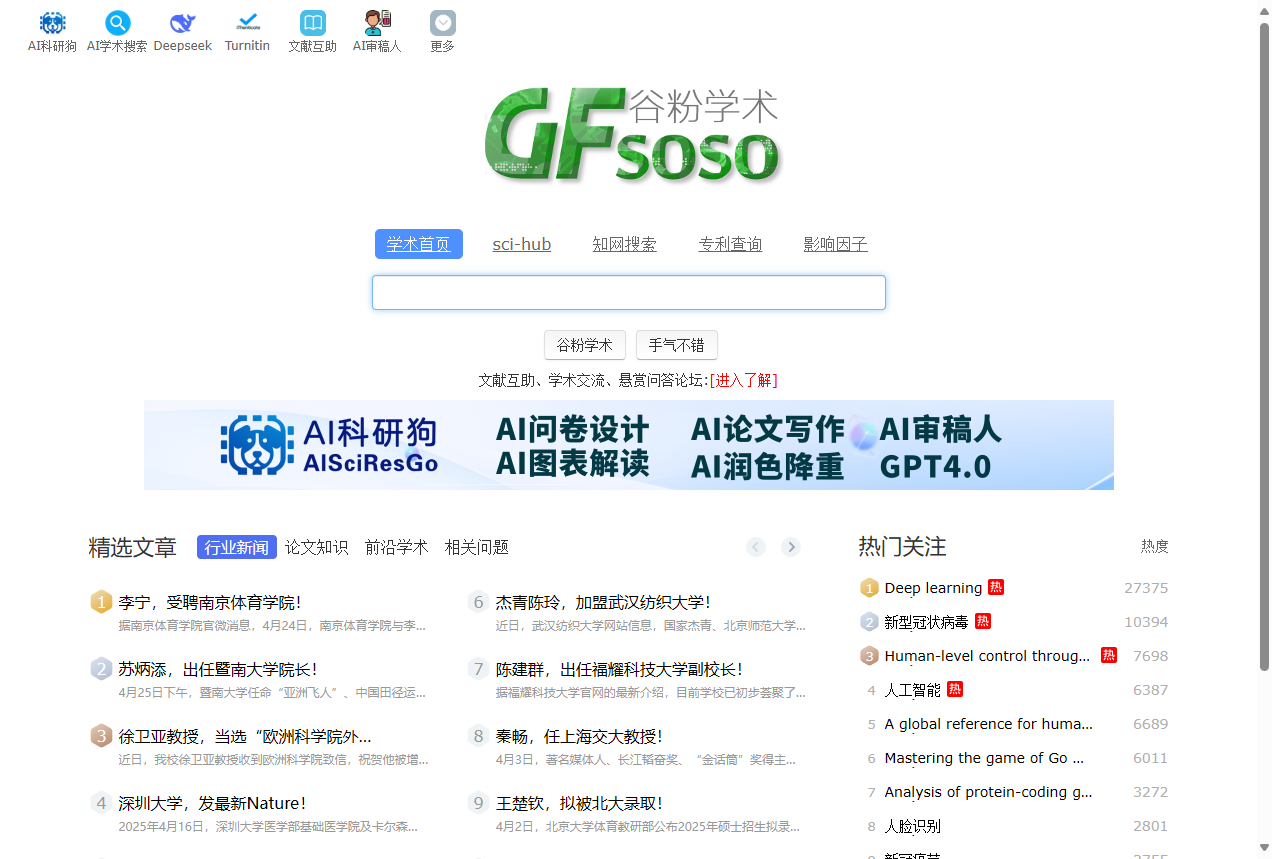
Task: Click the 谷粉学术 search button
Action: click(584, 345)
